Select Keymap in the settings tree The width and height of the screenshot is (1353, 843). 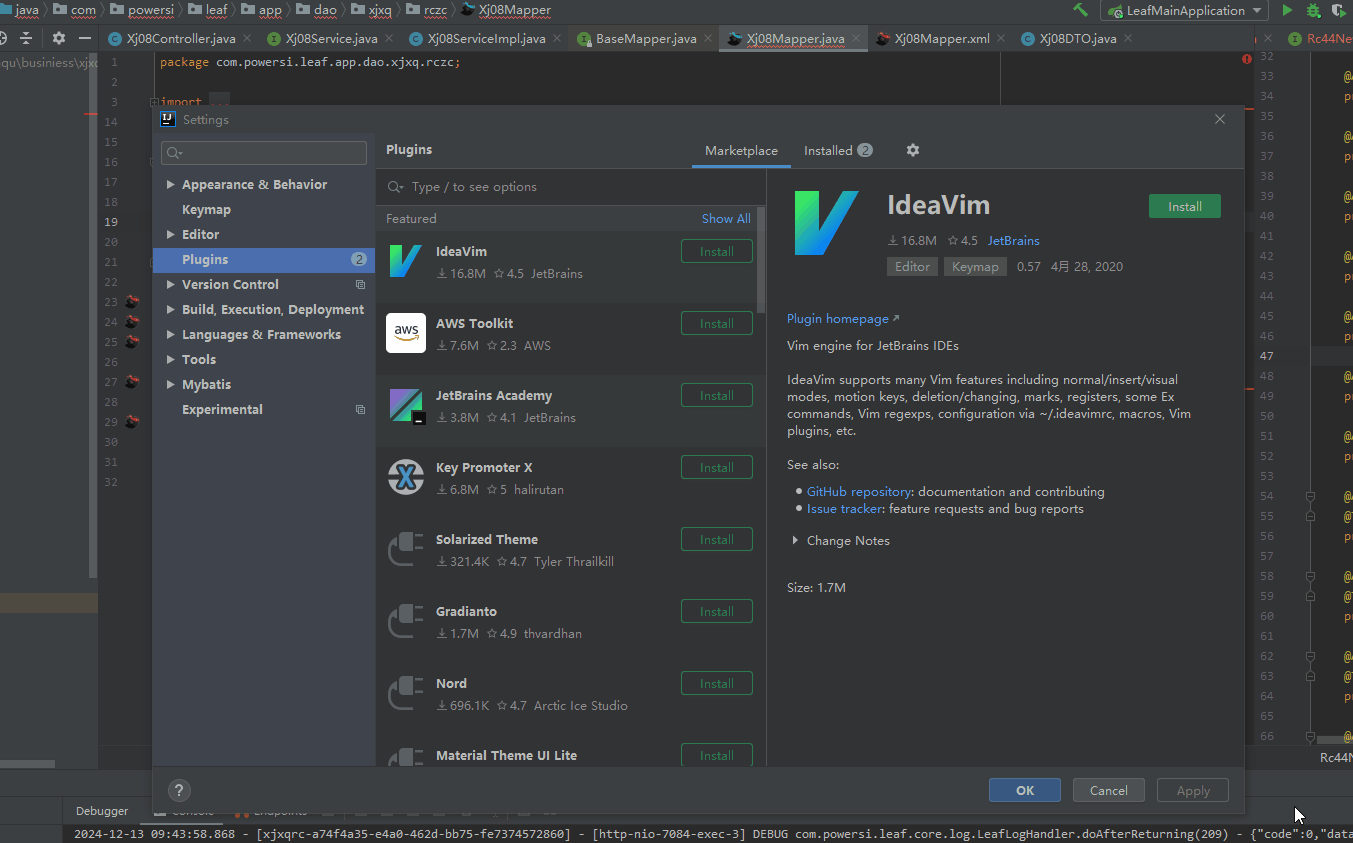[206, 210]
